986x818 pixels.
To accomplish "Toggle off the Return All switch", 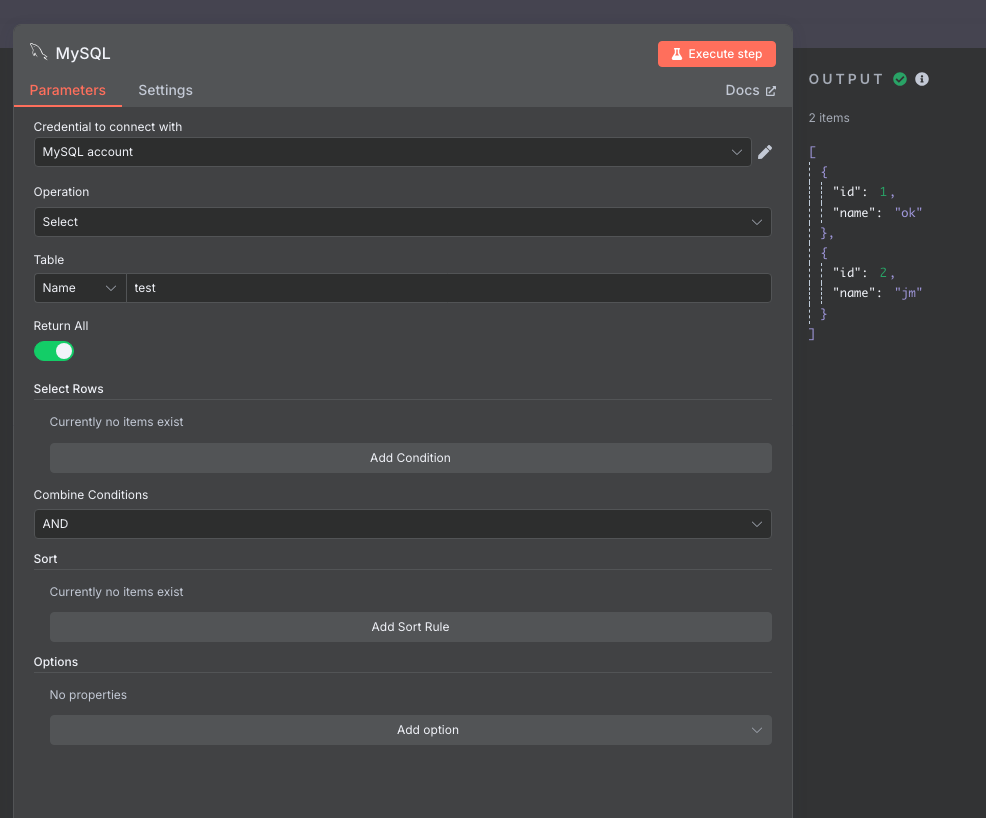I will (x=54, y=351).
